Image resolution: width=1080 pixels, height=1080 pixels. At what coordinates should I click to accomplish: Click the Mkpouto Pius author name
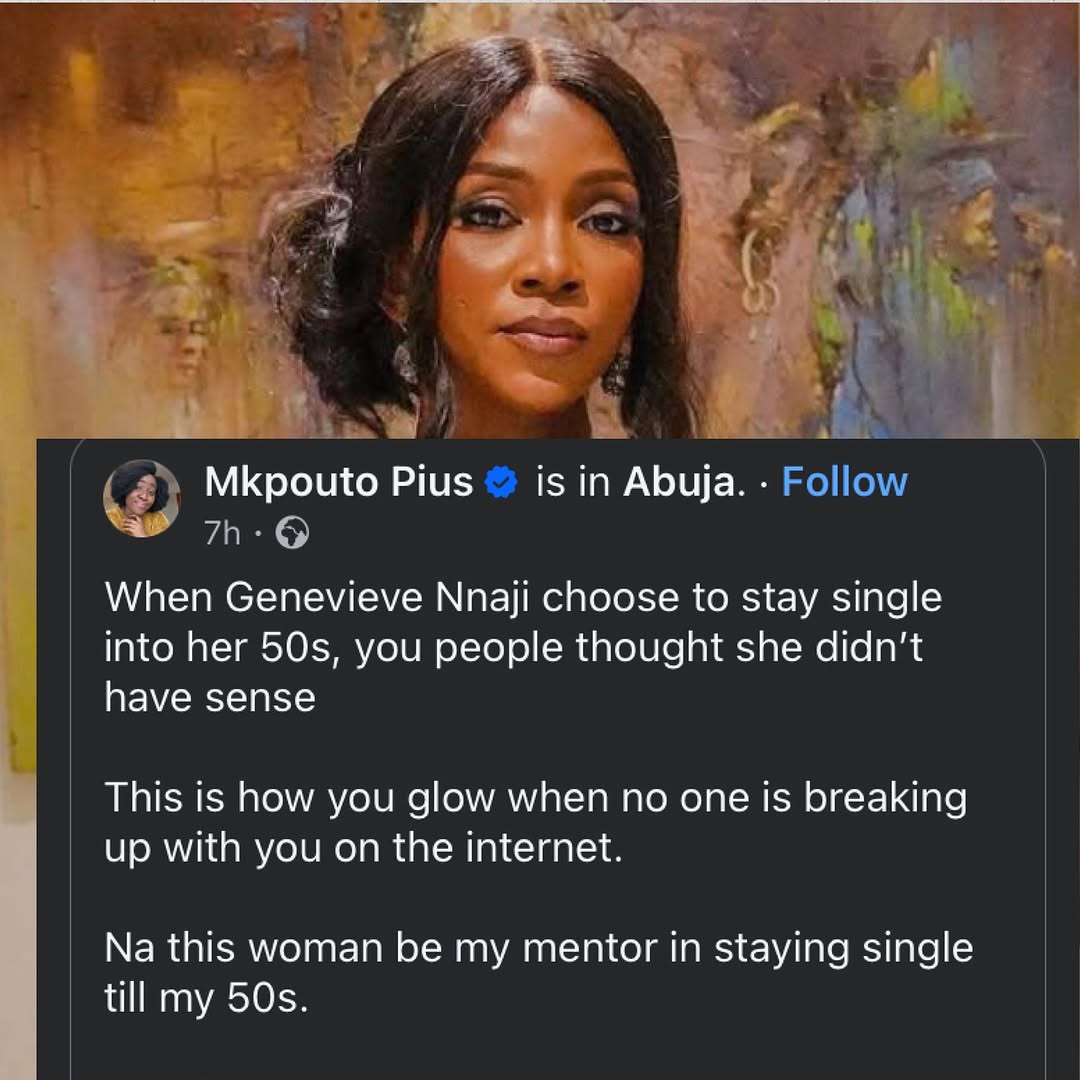point(338,483)
